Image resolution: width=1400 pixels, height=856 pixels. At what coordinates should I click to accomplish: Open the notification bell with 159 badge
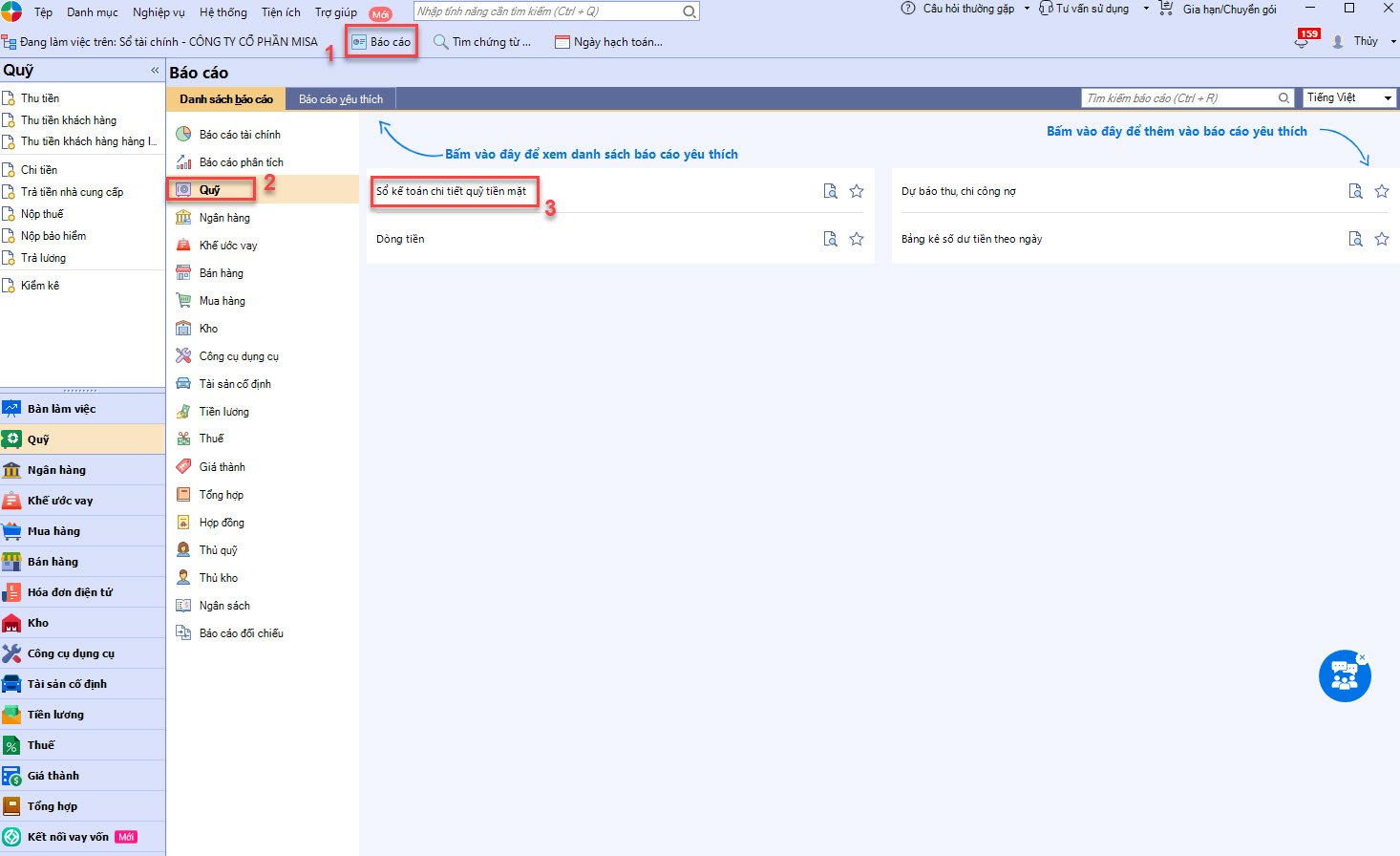coord(1302,41)
